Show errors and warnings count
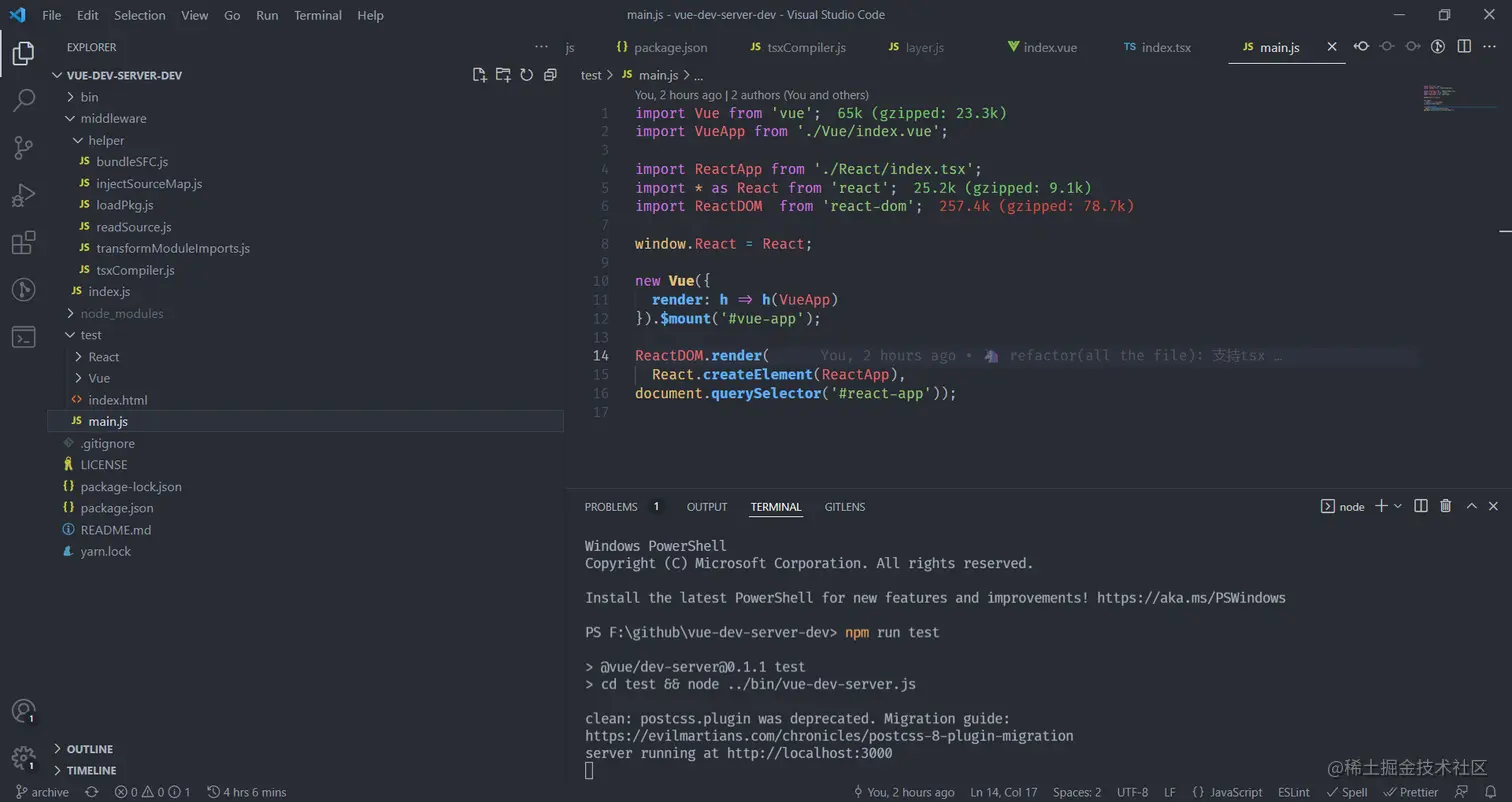Screen dimensions: 1512x802 (x=152, y=792)
